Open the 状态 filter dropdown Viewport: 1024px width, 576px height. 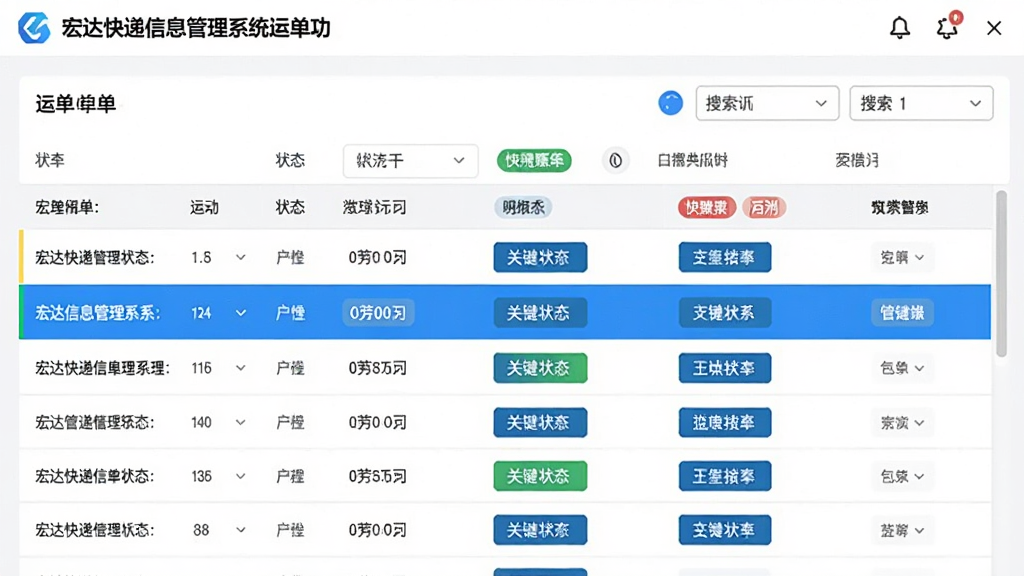[x=410, y=161]
